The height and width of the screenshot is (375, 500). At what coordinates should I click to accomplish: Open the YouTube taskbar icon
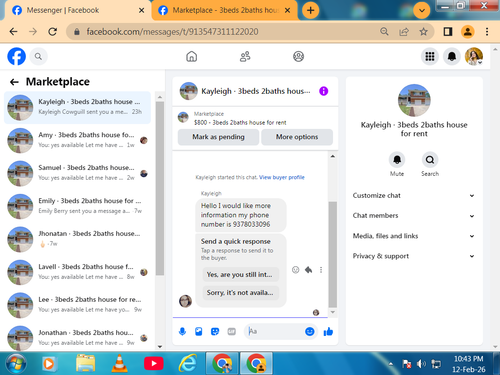153,363
